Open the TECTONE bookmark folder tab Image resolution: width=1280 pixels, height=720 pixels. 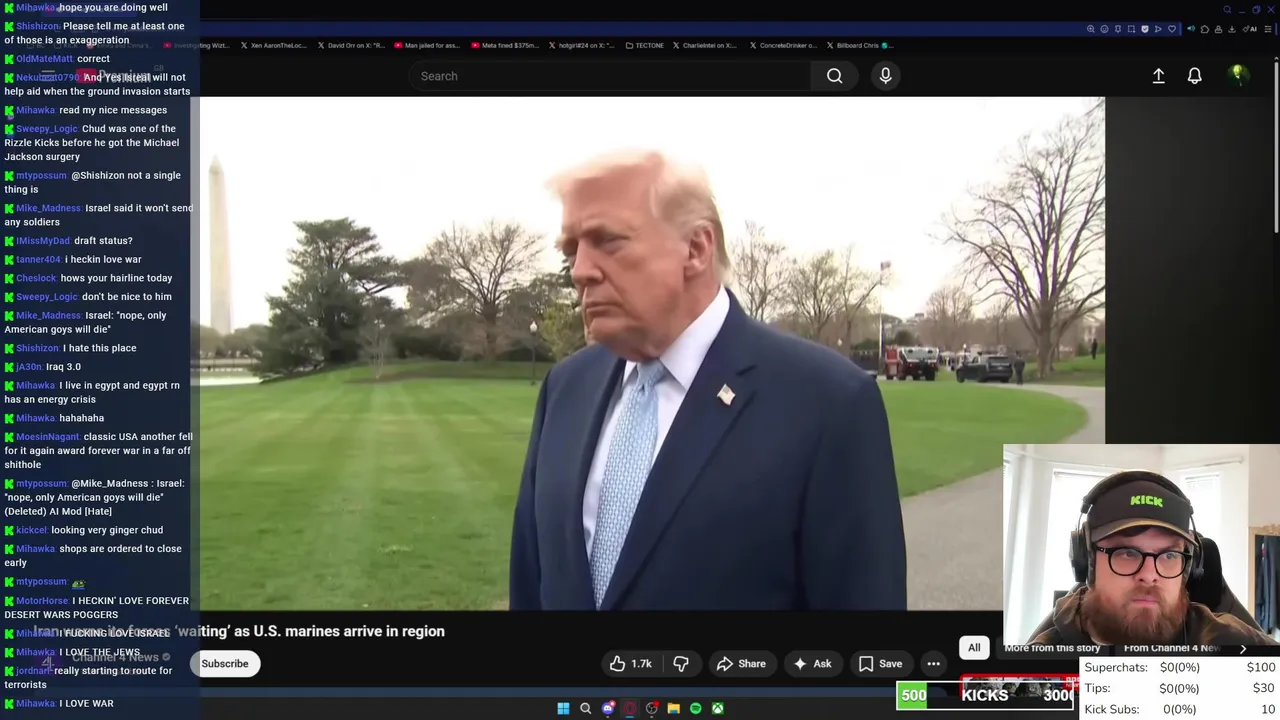(643, 45)
